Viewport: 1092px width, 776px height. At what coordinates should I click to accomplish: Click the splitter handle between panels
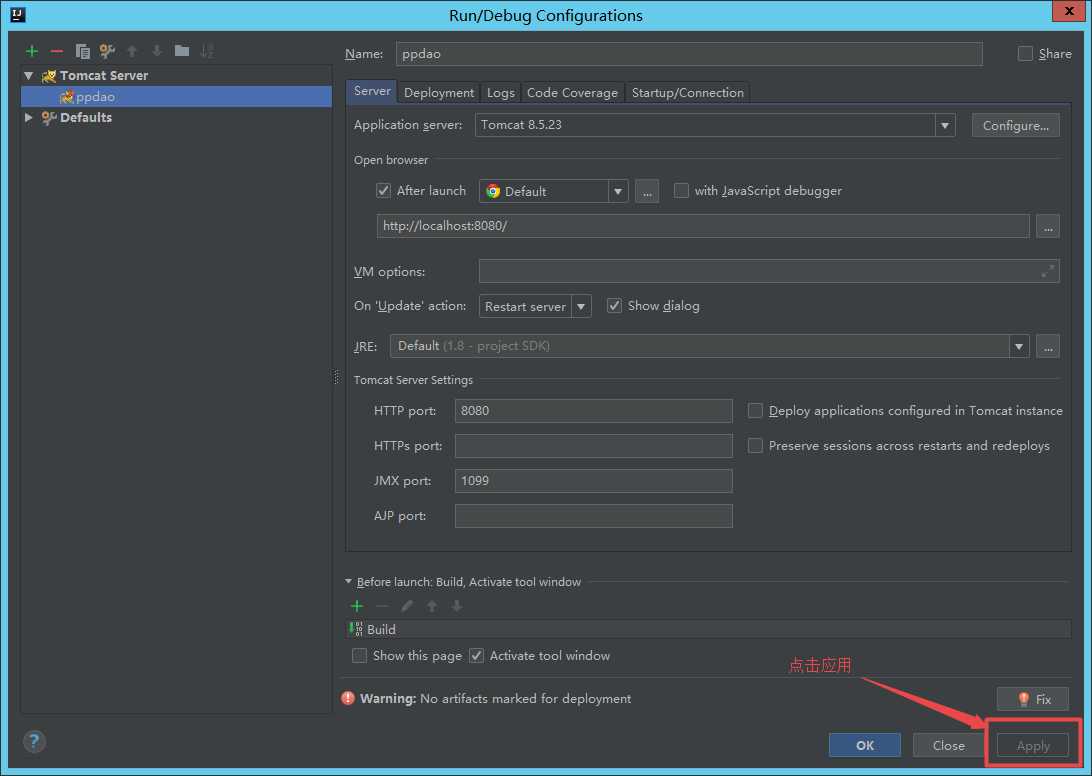pyautogui.click(x=336, y=377)
